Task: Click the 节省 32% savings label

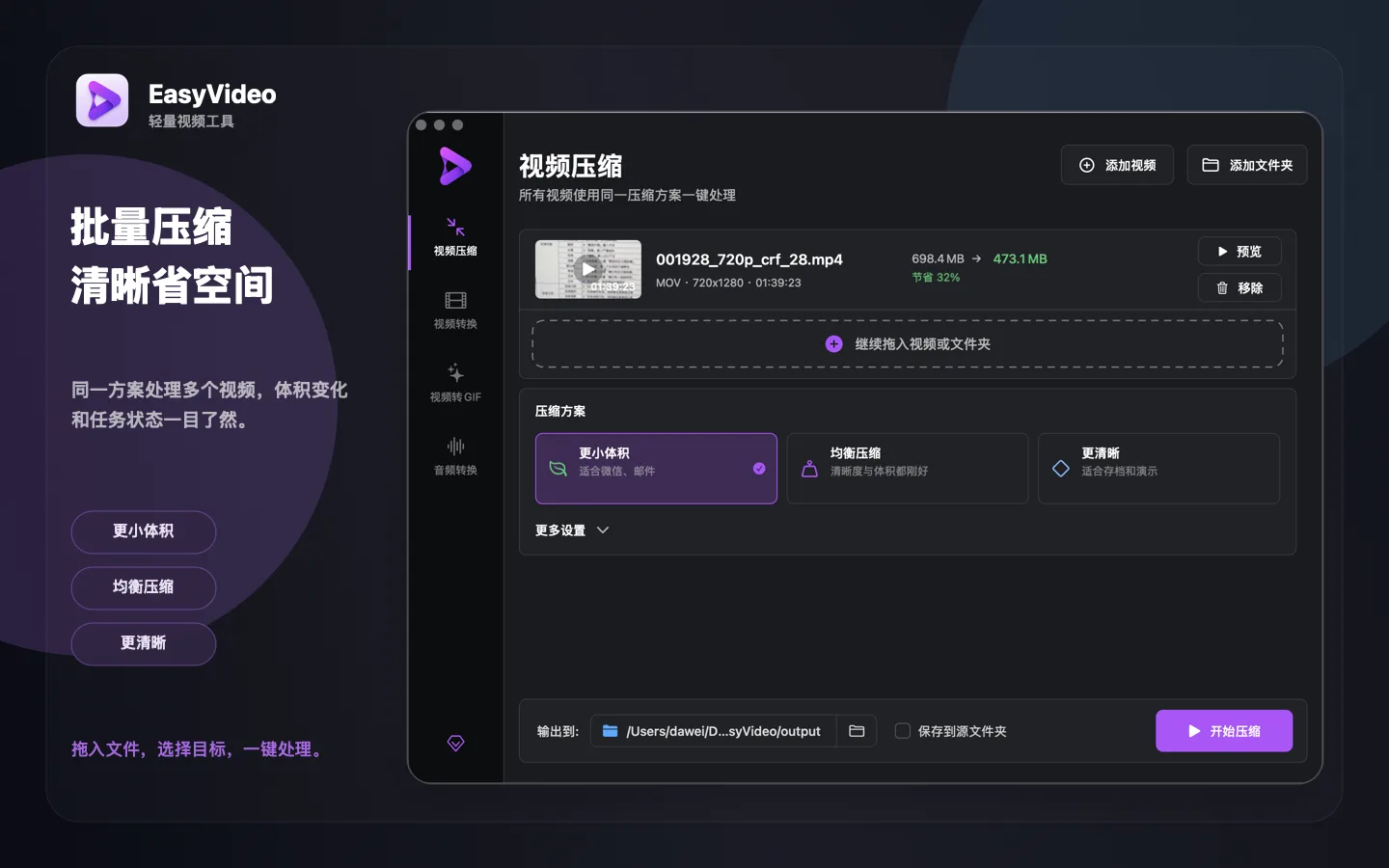Action: pyautogui.click(x=936, y=277)
